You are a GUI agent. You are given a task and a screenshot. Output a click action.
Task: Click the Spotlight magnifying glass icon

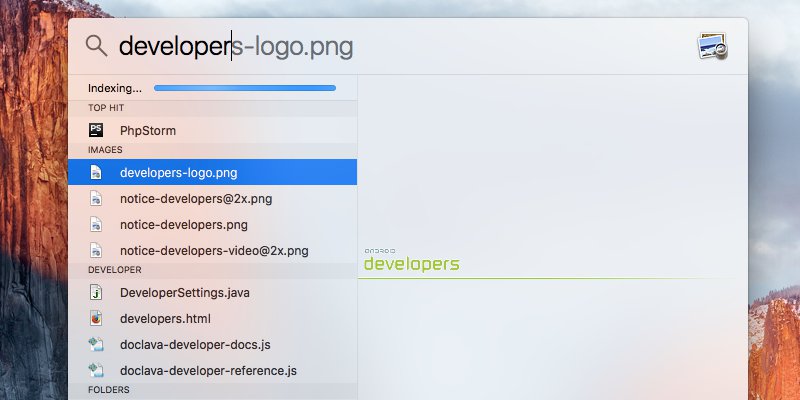(96, 45)
